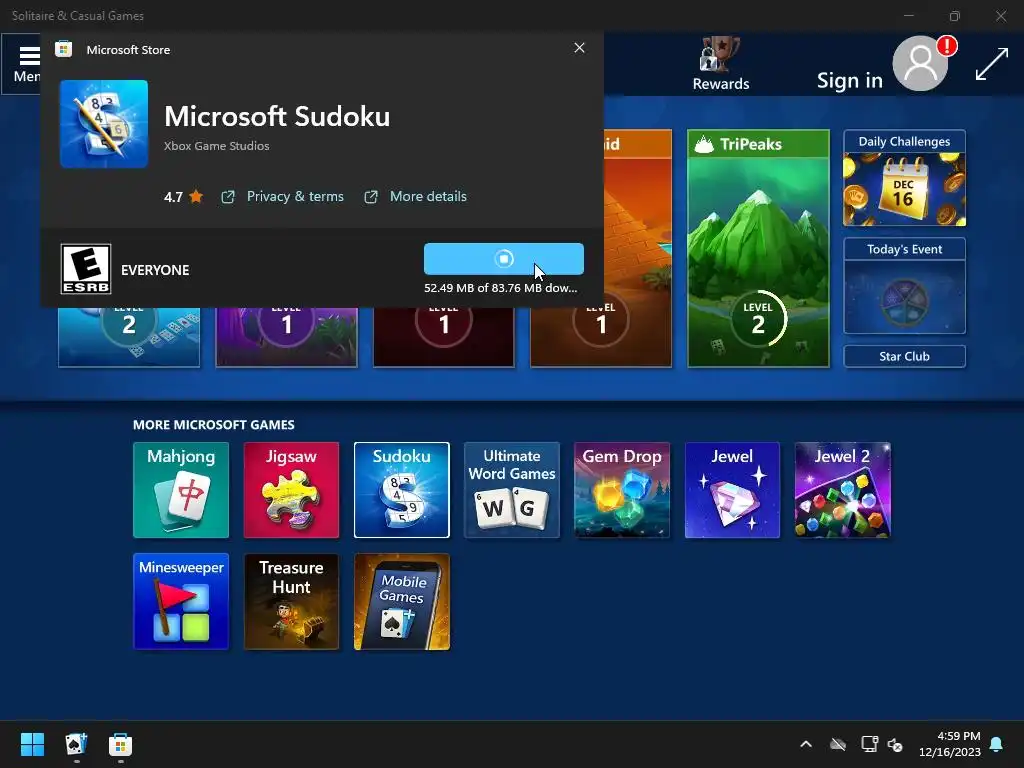The image size is (1024, 768).
Task: Open the Jewel game tile
Action: 732,490
